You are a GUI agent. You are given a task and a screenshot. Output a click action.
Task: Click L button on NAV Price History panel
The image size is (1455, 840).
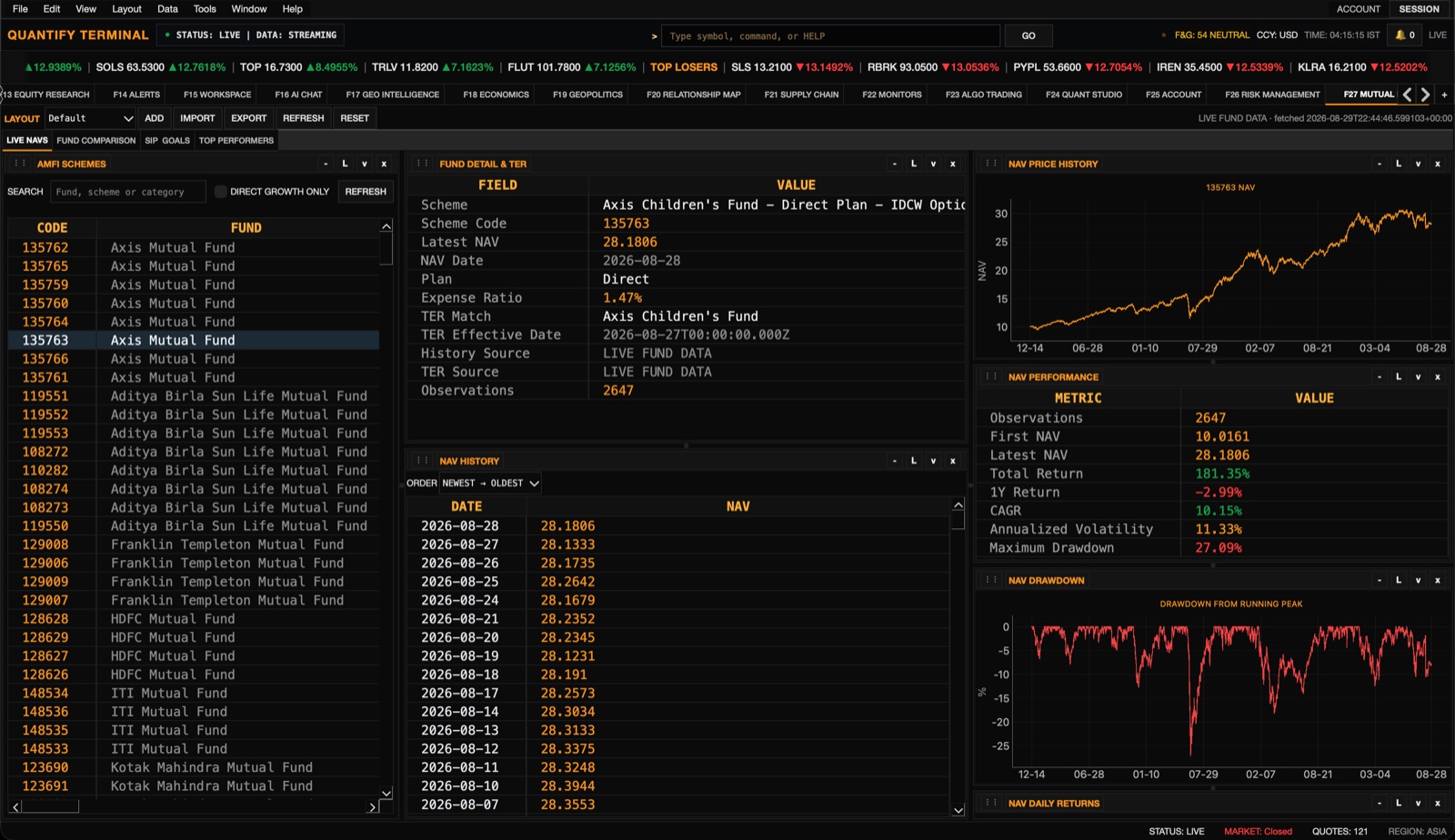[x=1399, y=164]
